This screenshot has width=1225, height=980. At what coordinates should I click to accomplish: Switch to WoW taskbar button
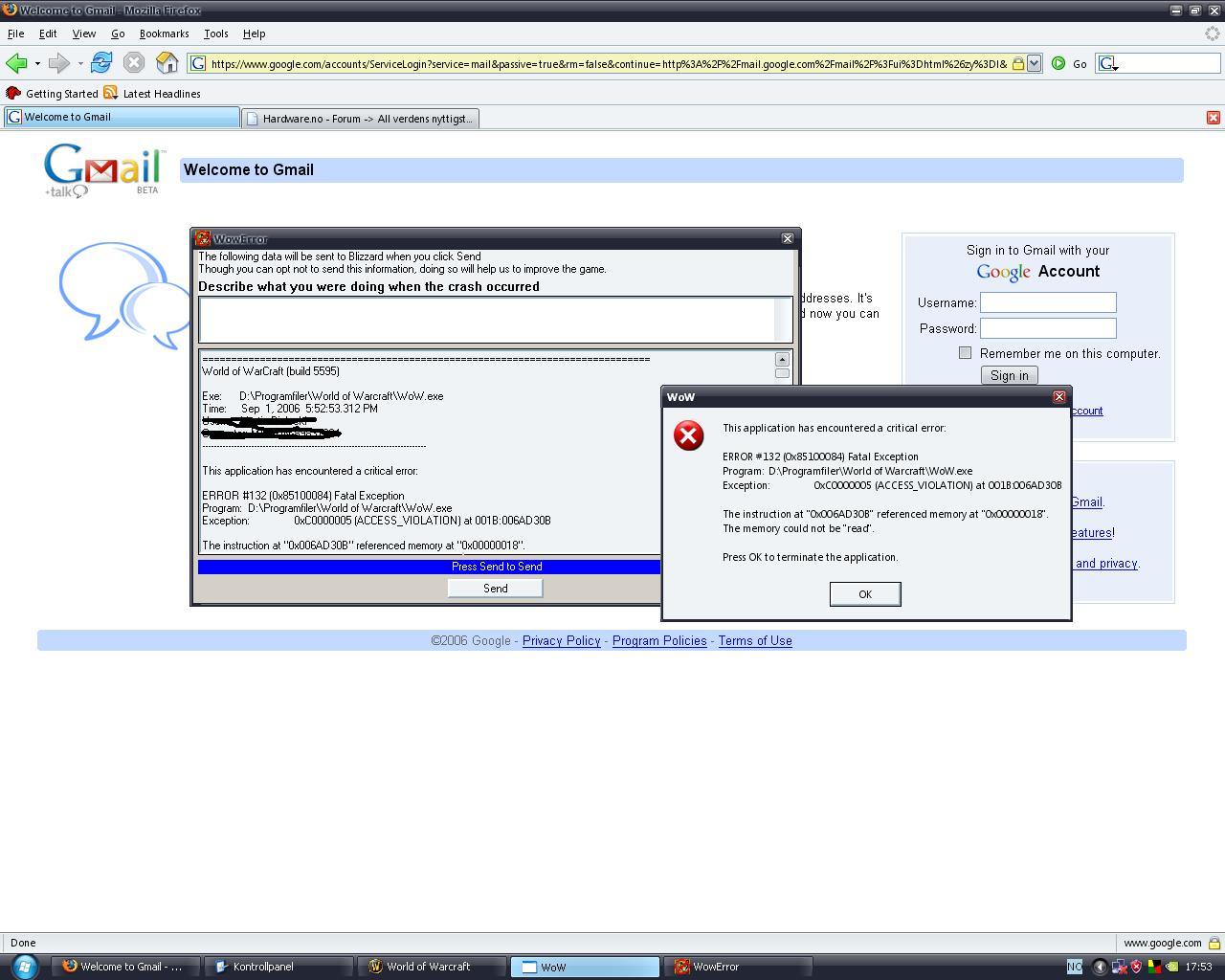[x=585, y=967]
